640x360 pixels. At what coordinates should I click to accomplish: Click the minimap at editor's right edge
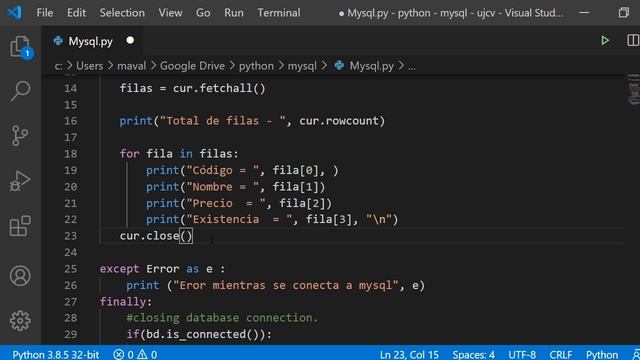(633, 90)
